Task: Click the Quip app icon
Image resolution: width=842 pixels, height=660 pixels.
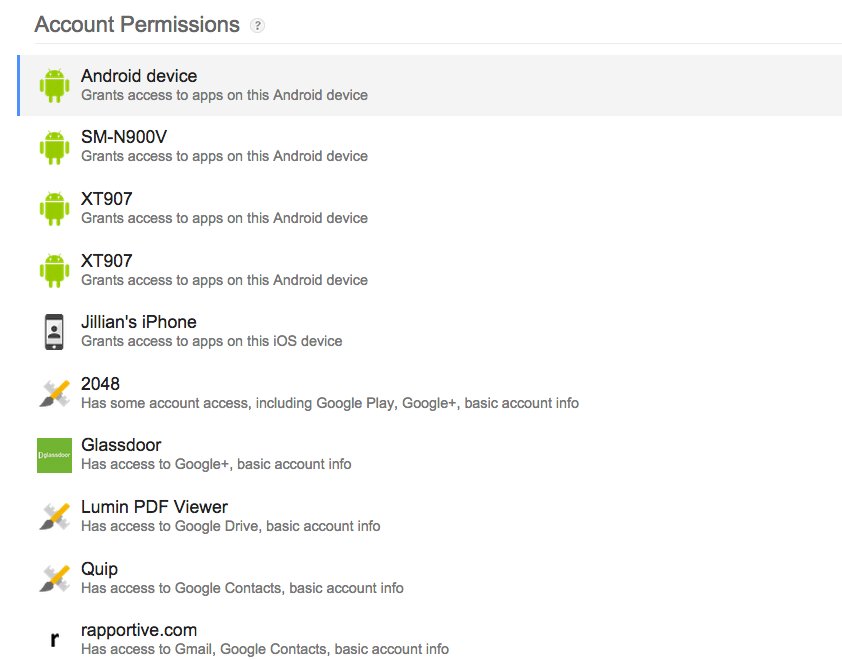Action: (54, 579)
